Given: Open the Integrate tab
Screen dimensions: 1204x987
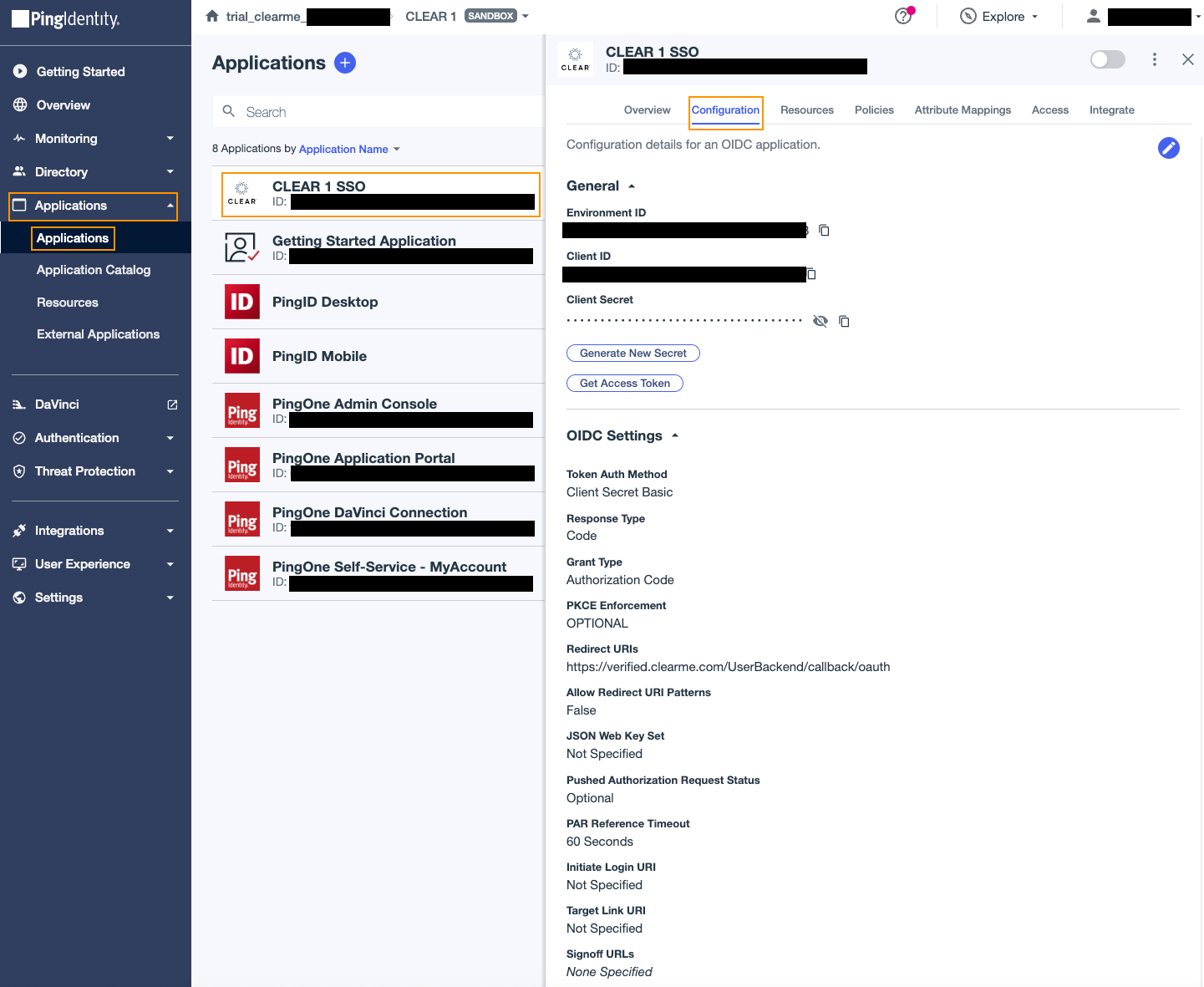Looking at the screenshot, I should click(x=1111, y=109).
